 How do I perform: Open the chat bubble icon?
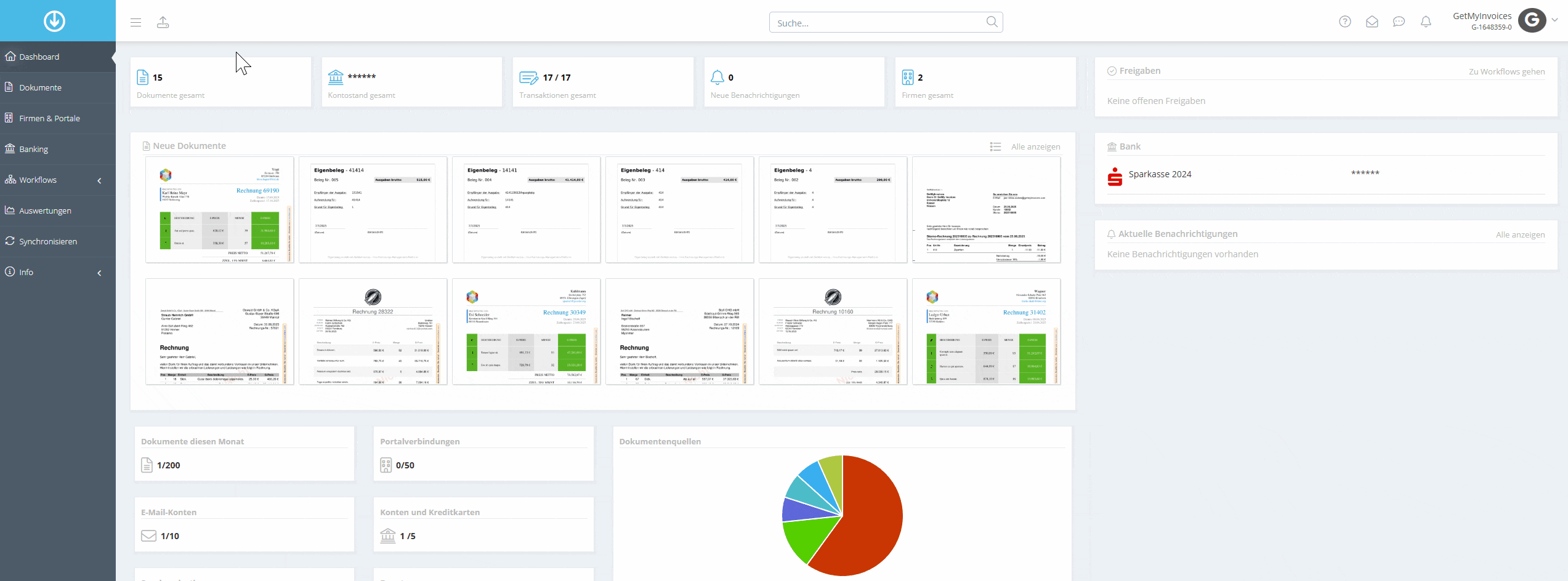(x=1399, y=22)
